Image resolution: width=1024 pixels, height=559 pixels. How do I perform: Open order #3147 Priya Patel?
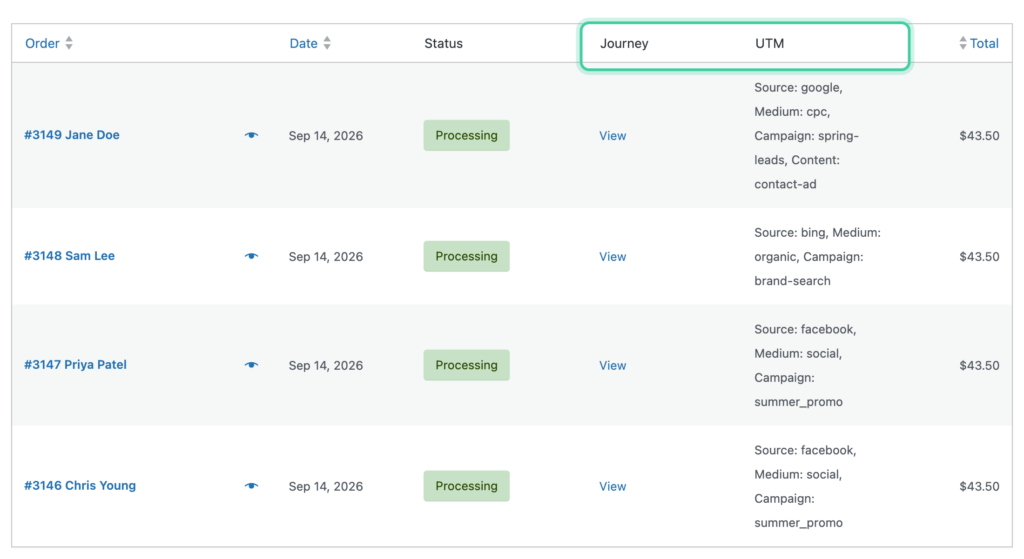pos(75,365)
